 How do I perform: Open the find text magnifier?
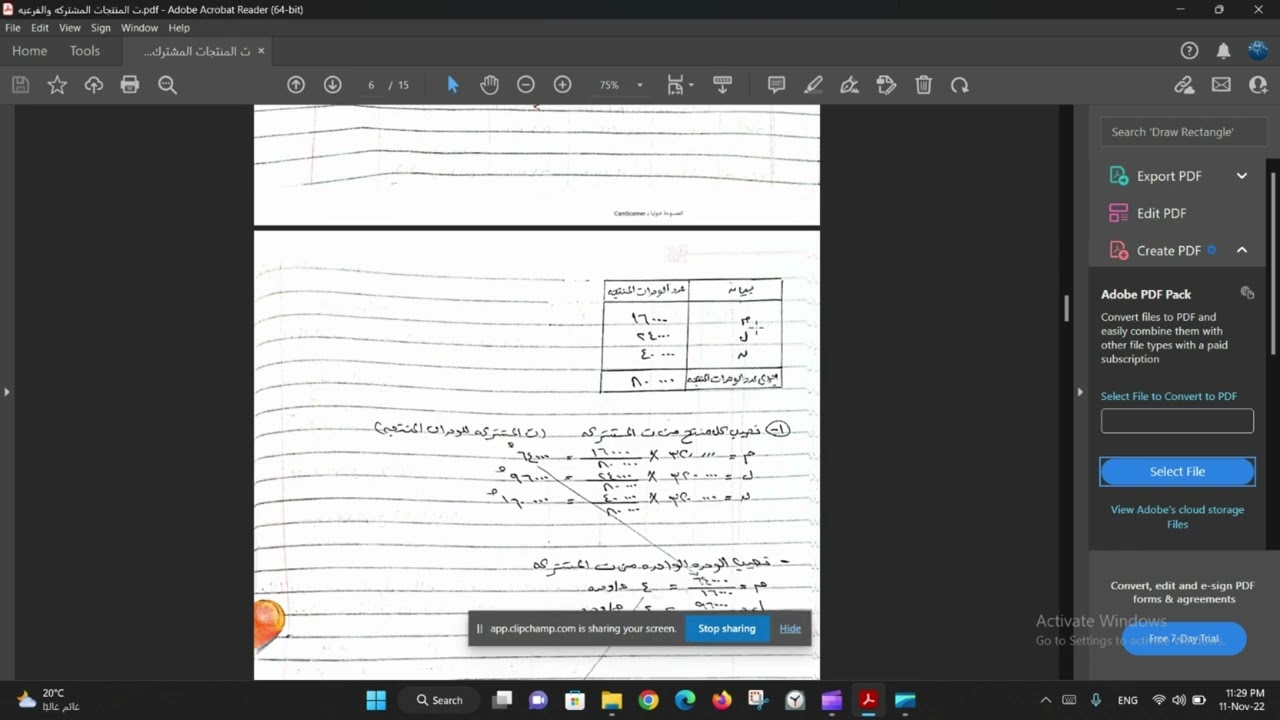click(168, 85)
